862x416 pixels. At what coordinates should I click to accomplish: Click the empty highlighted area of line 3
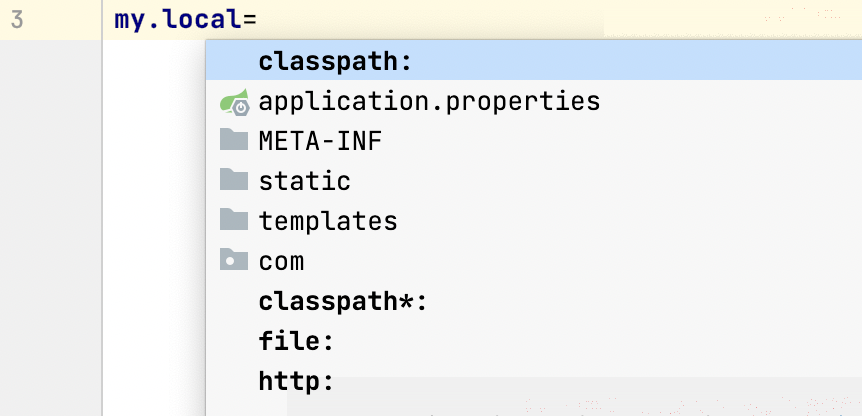pos(429,20)
